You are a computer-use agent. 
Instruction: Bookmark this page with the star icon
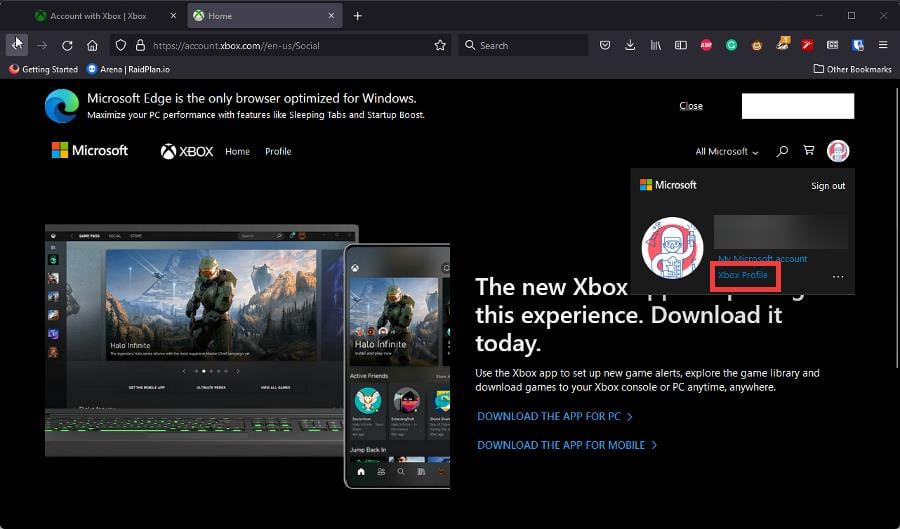(x=440, y=45)
